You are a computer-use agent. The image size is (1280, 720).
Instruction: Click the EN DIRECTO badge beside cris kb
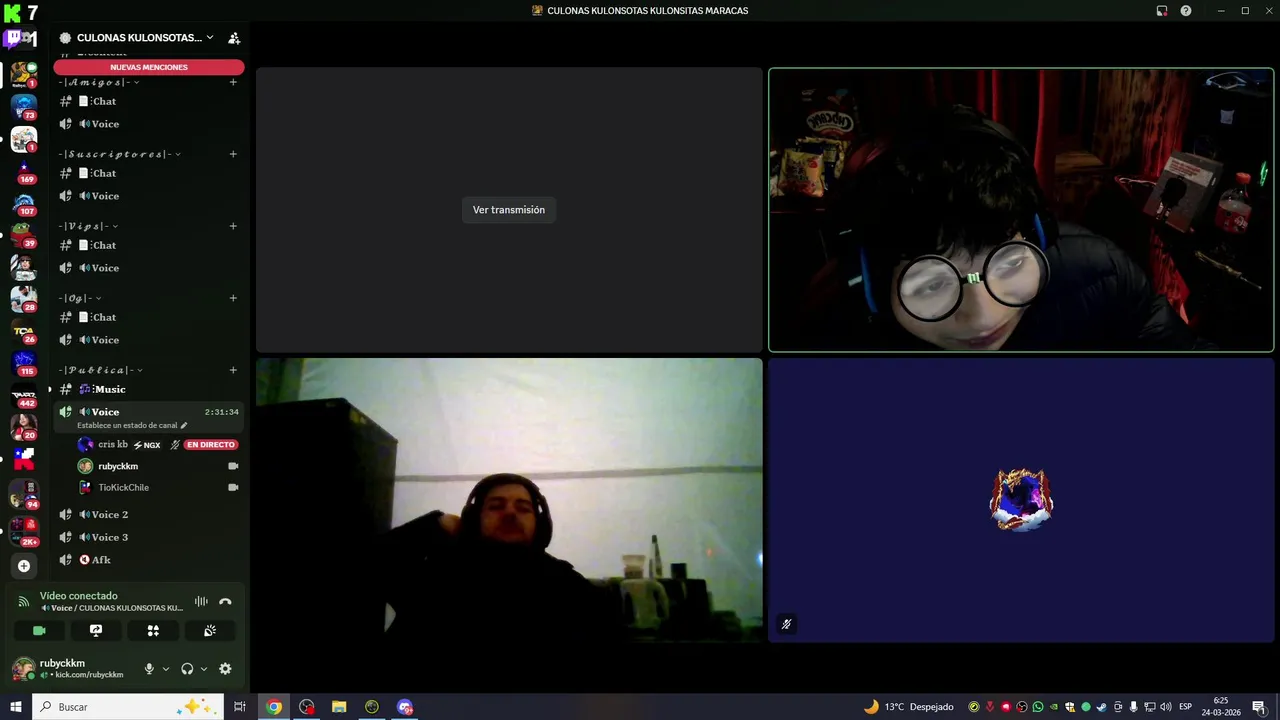[211, 445]
